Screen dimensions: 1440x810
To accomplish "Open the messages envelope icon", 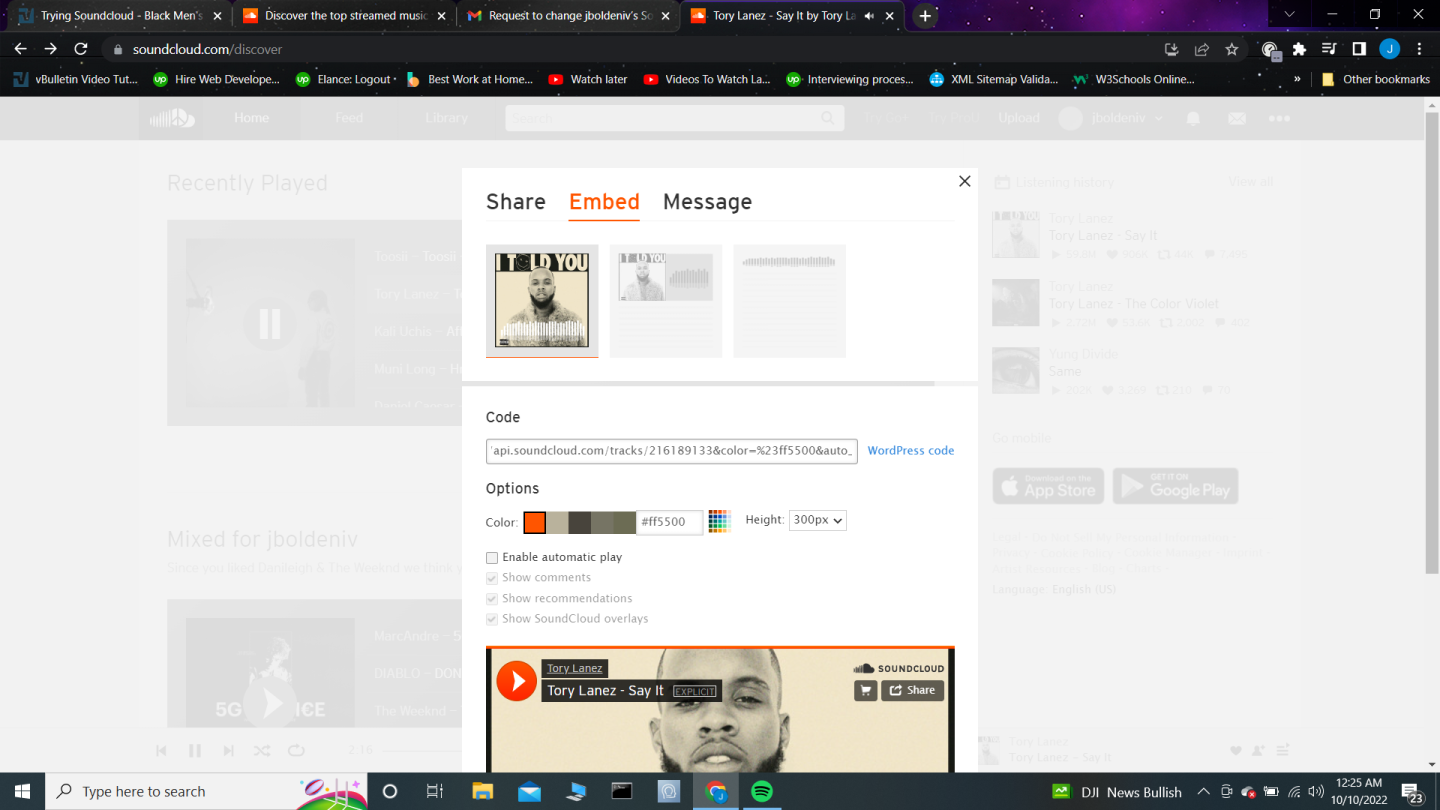I will tap(1237, 118).
